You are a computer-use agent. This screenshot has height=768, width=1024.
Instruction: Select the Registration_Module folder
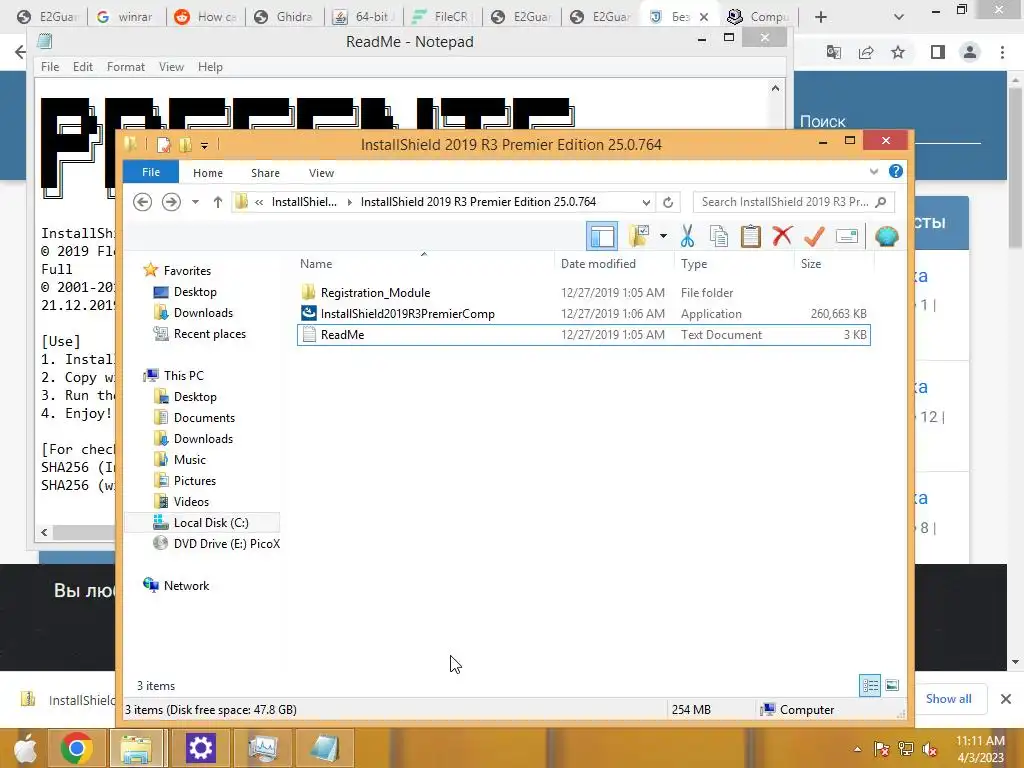click(584, 293)
